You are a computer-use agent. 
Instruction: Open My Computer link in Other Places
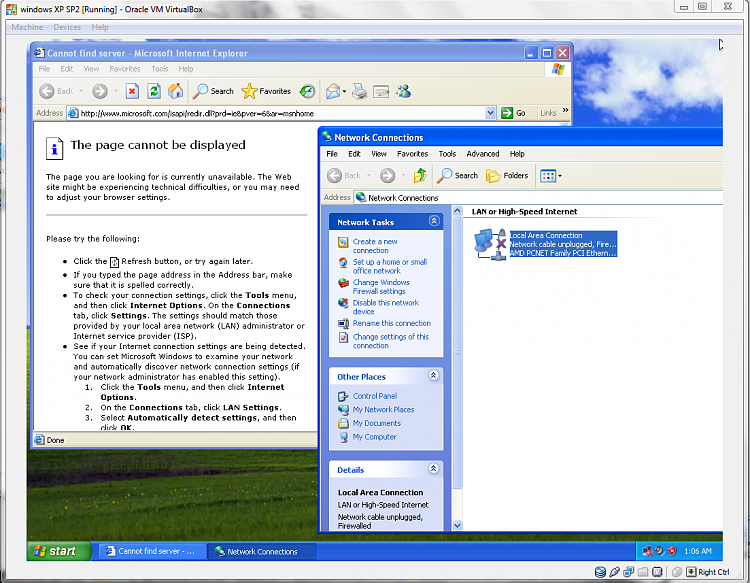click(375, 437)
